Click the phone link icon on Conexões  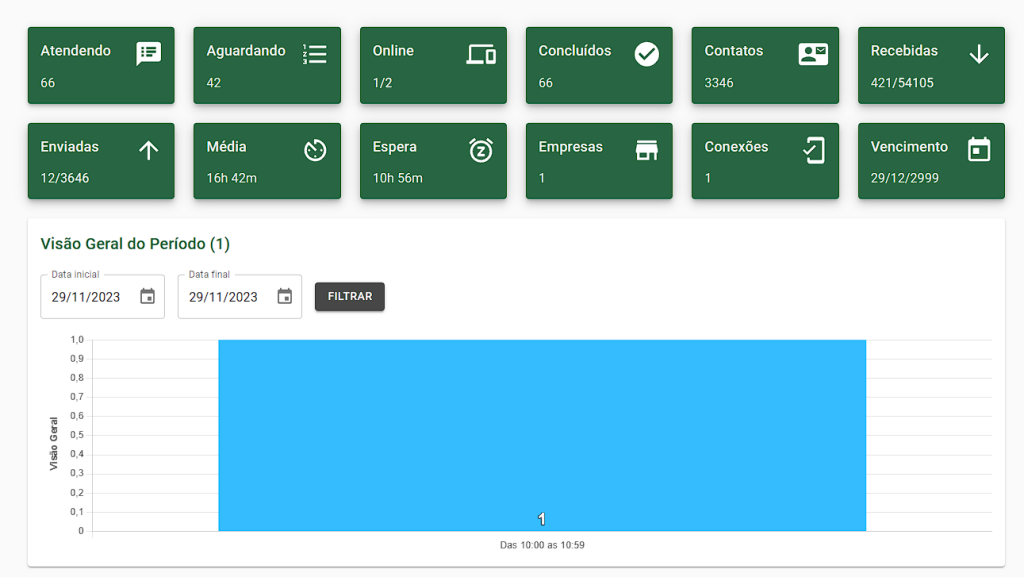pos(813,150)
